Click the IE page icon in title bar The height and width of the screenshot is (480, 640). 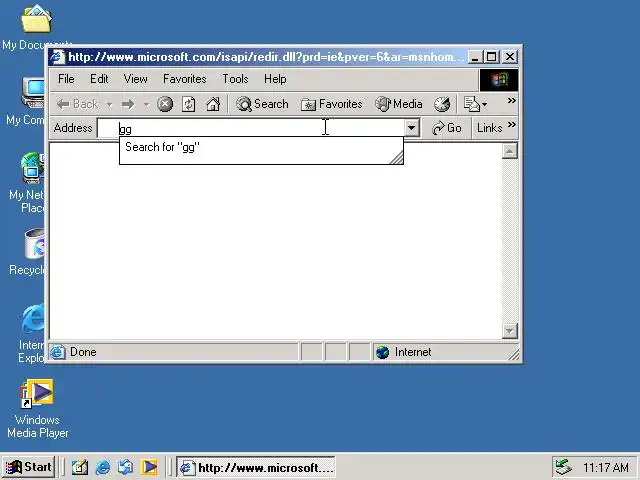(58, 57)
